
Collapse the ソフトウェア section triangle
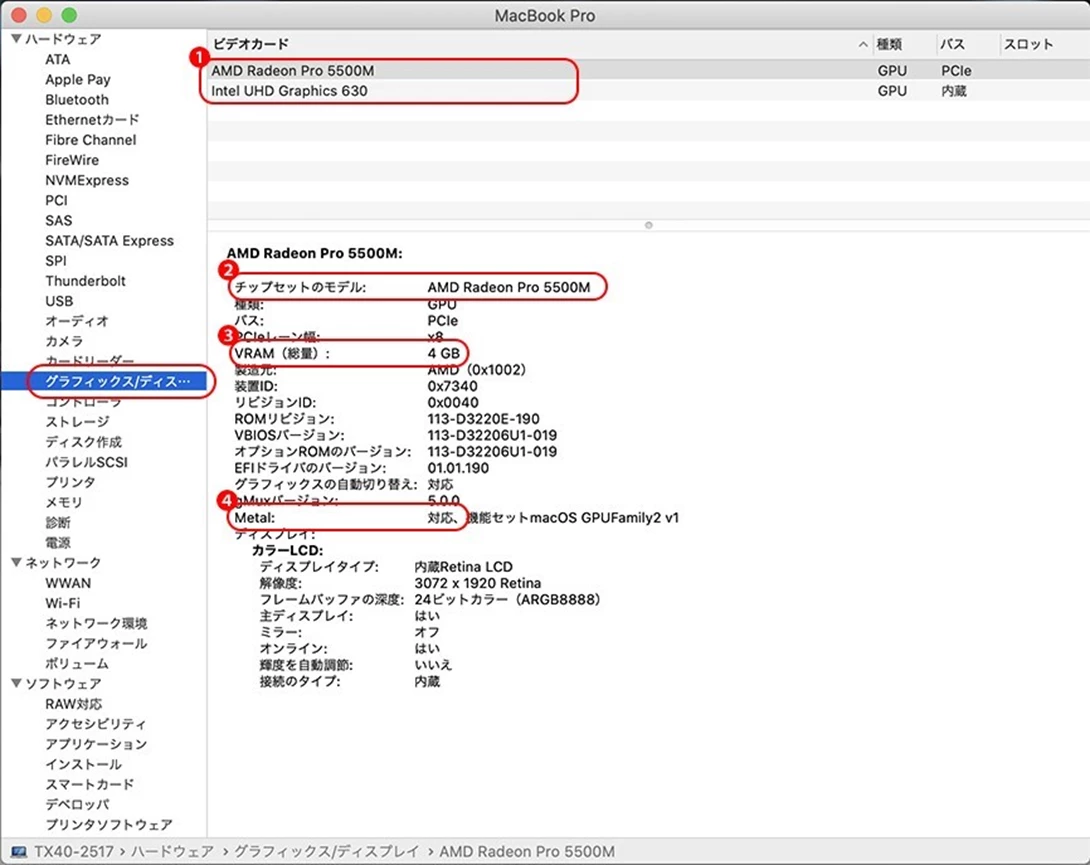17,684
